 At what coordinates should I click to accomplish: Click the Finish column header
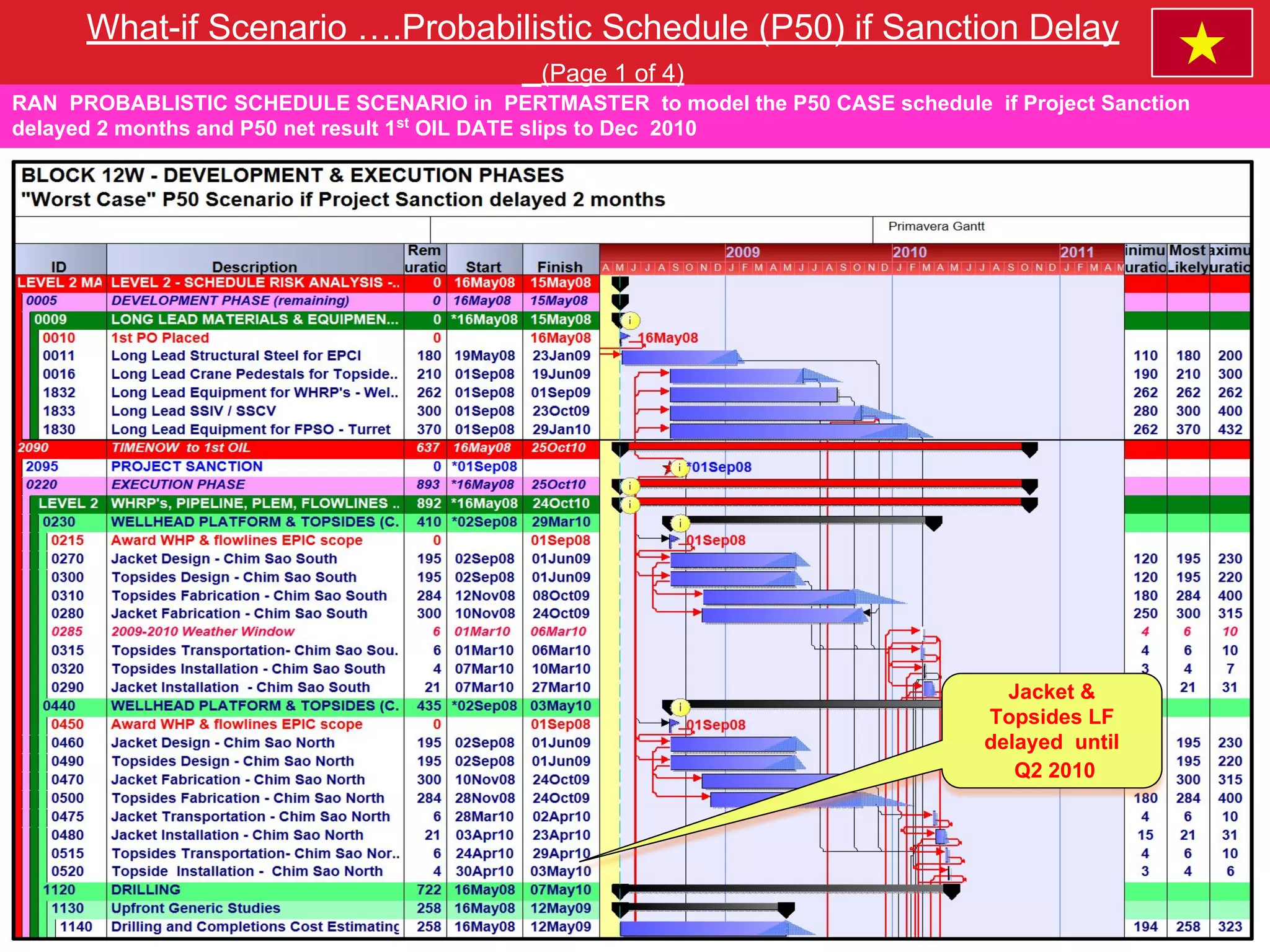559,267
